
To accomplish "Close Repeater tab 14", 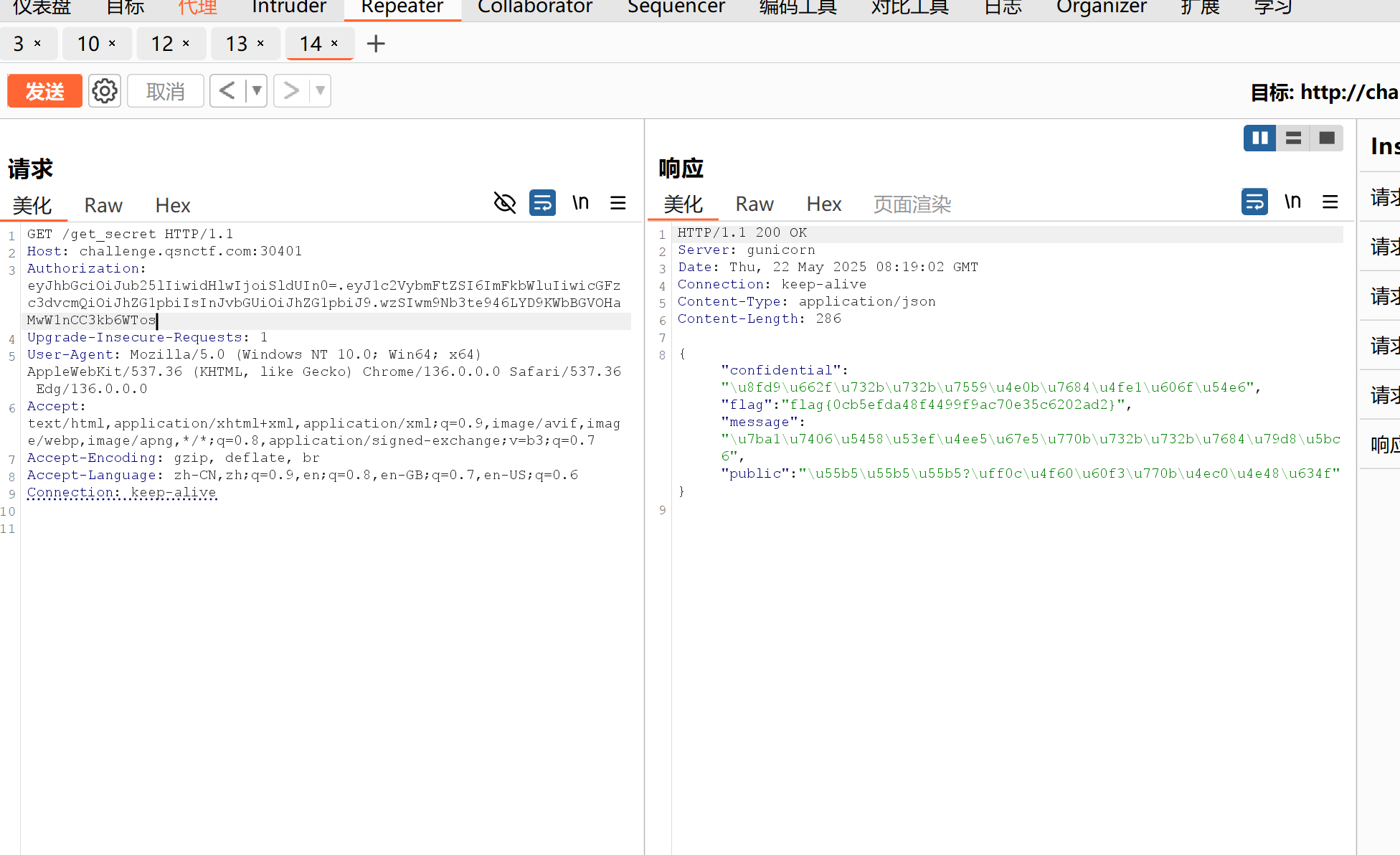I will 334,44.
